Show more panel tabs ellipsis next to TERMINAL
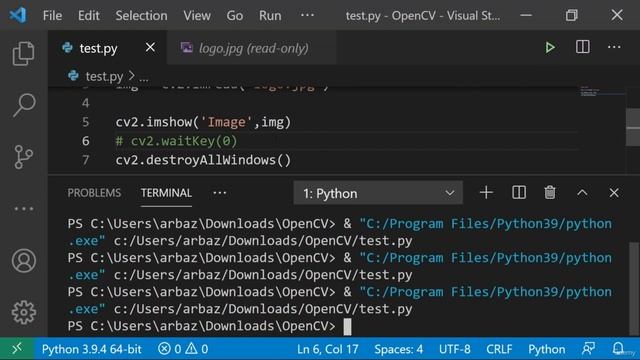 (220, 193)
